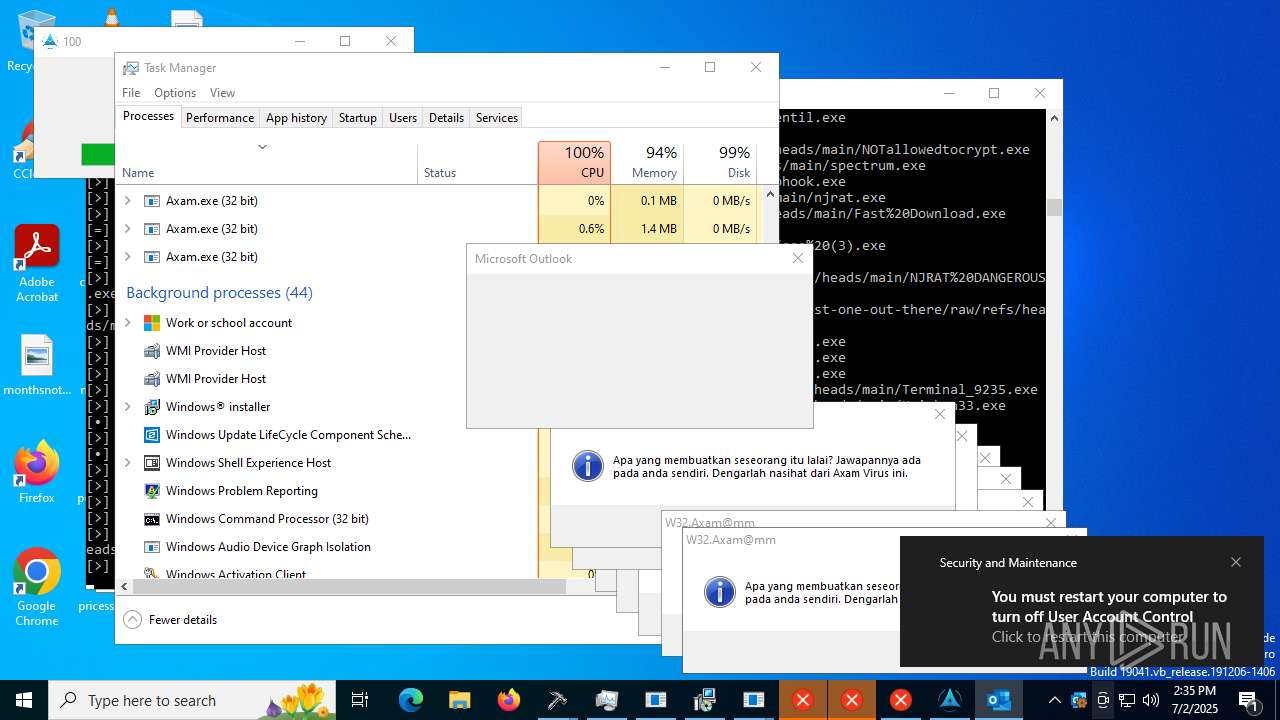1280x720 pixels.
Task: Open network settings from system tray
Action: coord(1127,700)
